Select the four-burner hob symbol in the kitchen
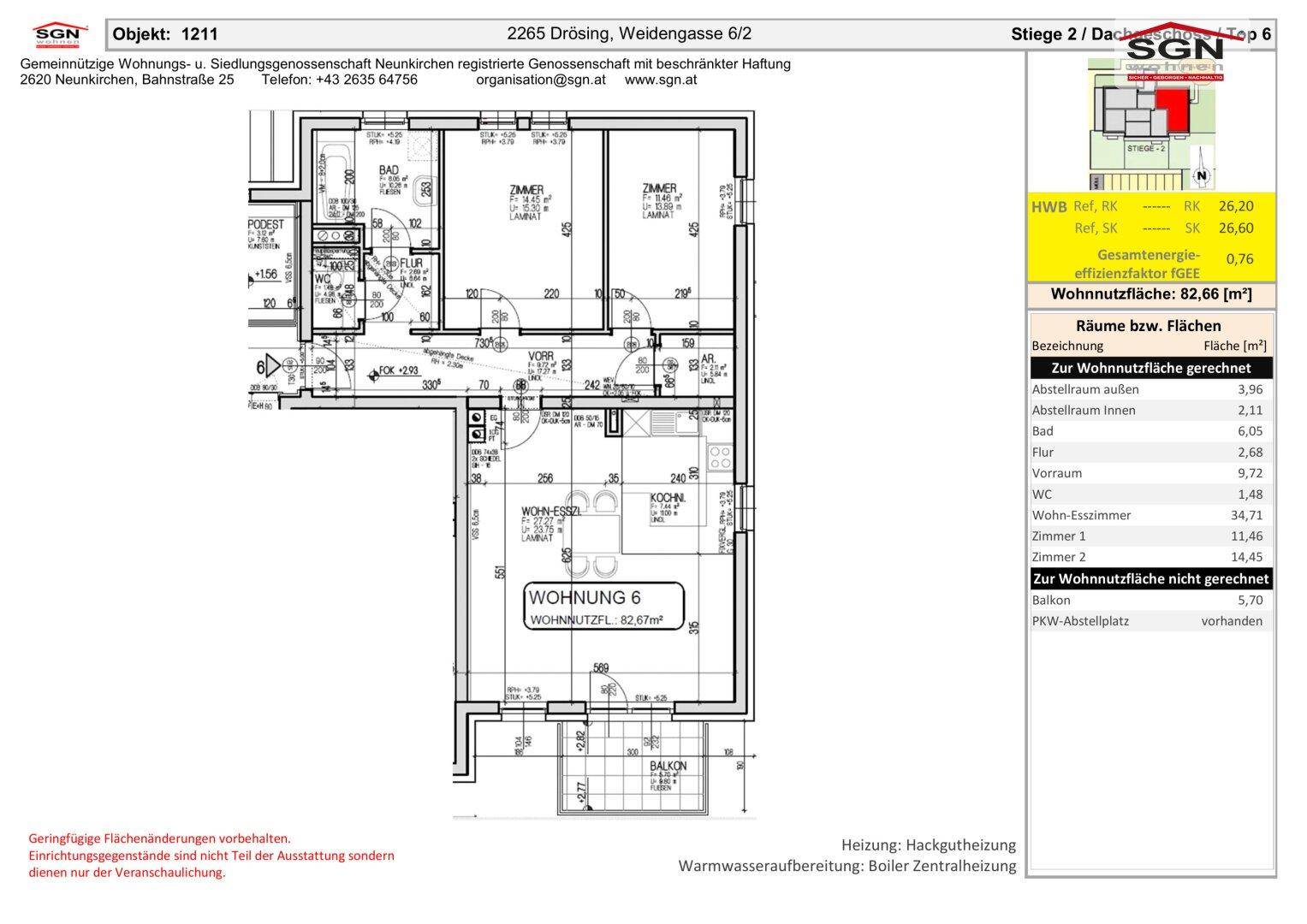The image size is (1307, 924). click(719, 457)
